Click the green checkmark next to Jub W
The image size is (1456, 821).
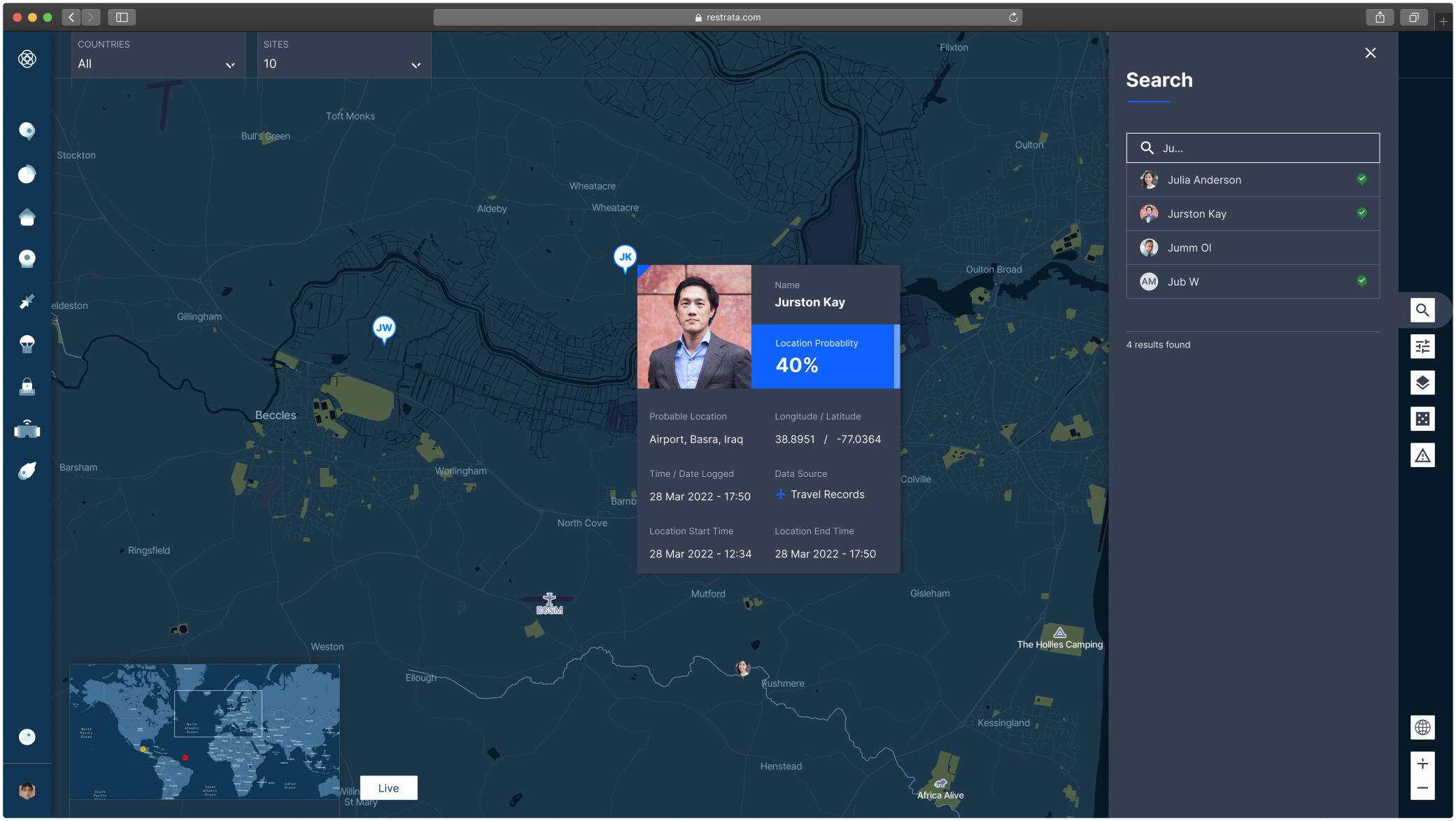tap(1362, 281)
